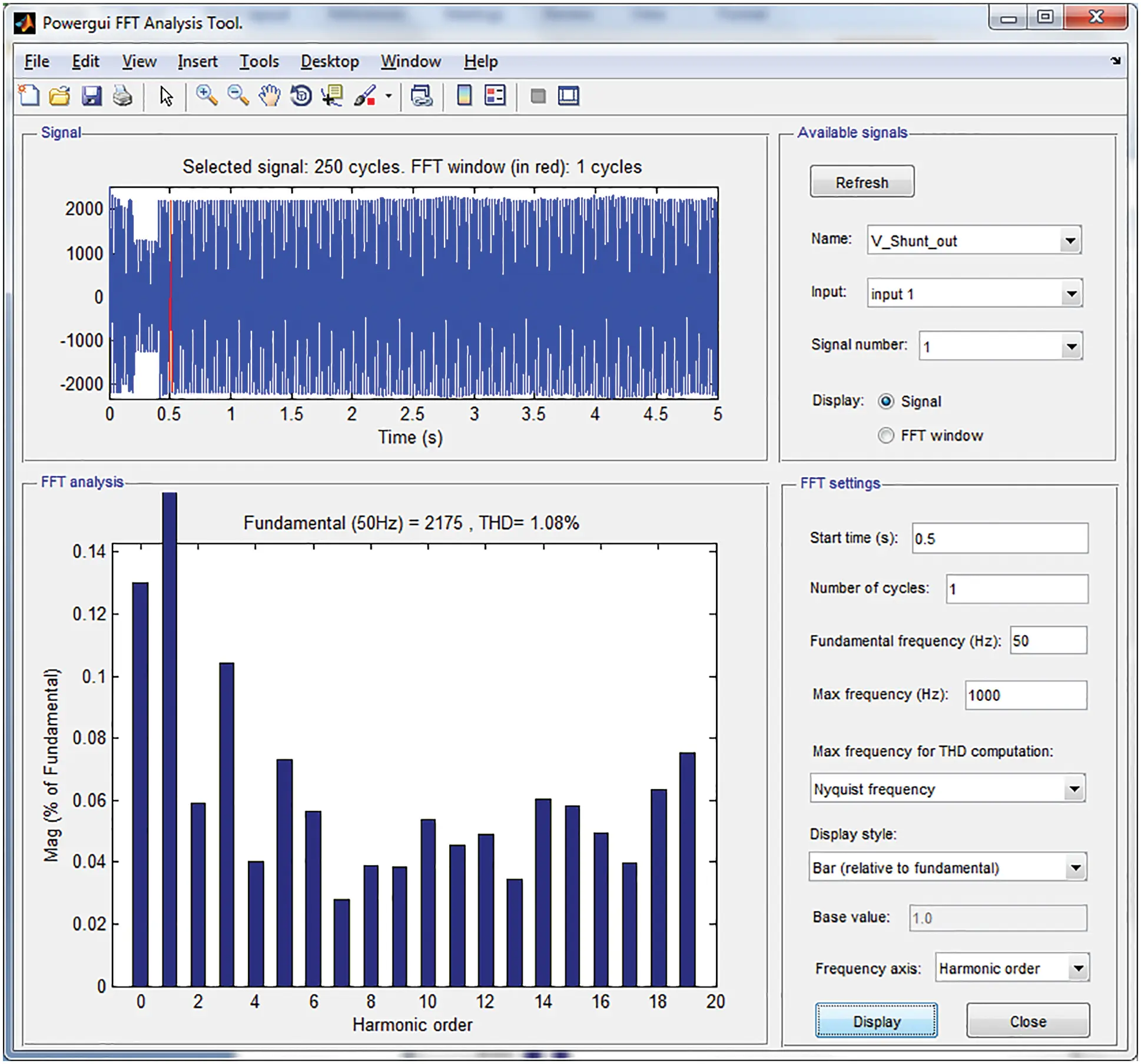
Task: Click the Show Plot Tools icon
Action: pos(569,96)
